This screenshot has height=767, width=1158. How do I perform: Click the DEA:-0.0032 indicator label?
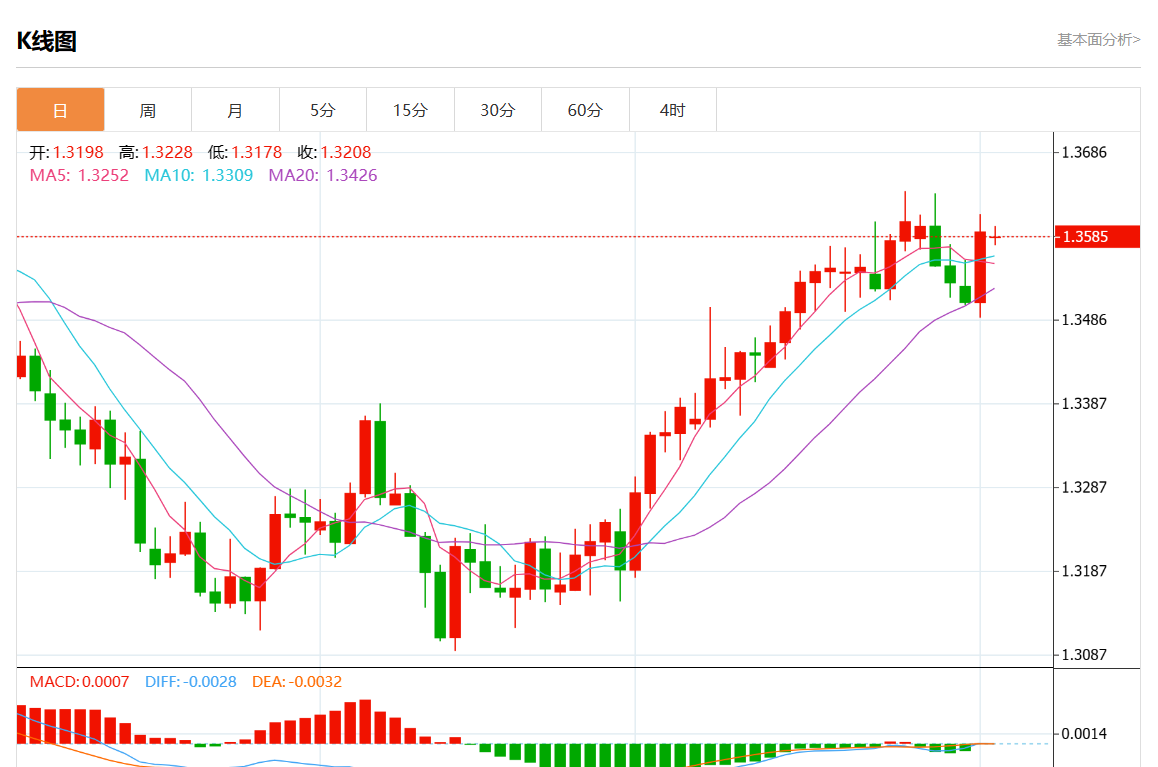(x=297, y=681)
